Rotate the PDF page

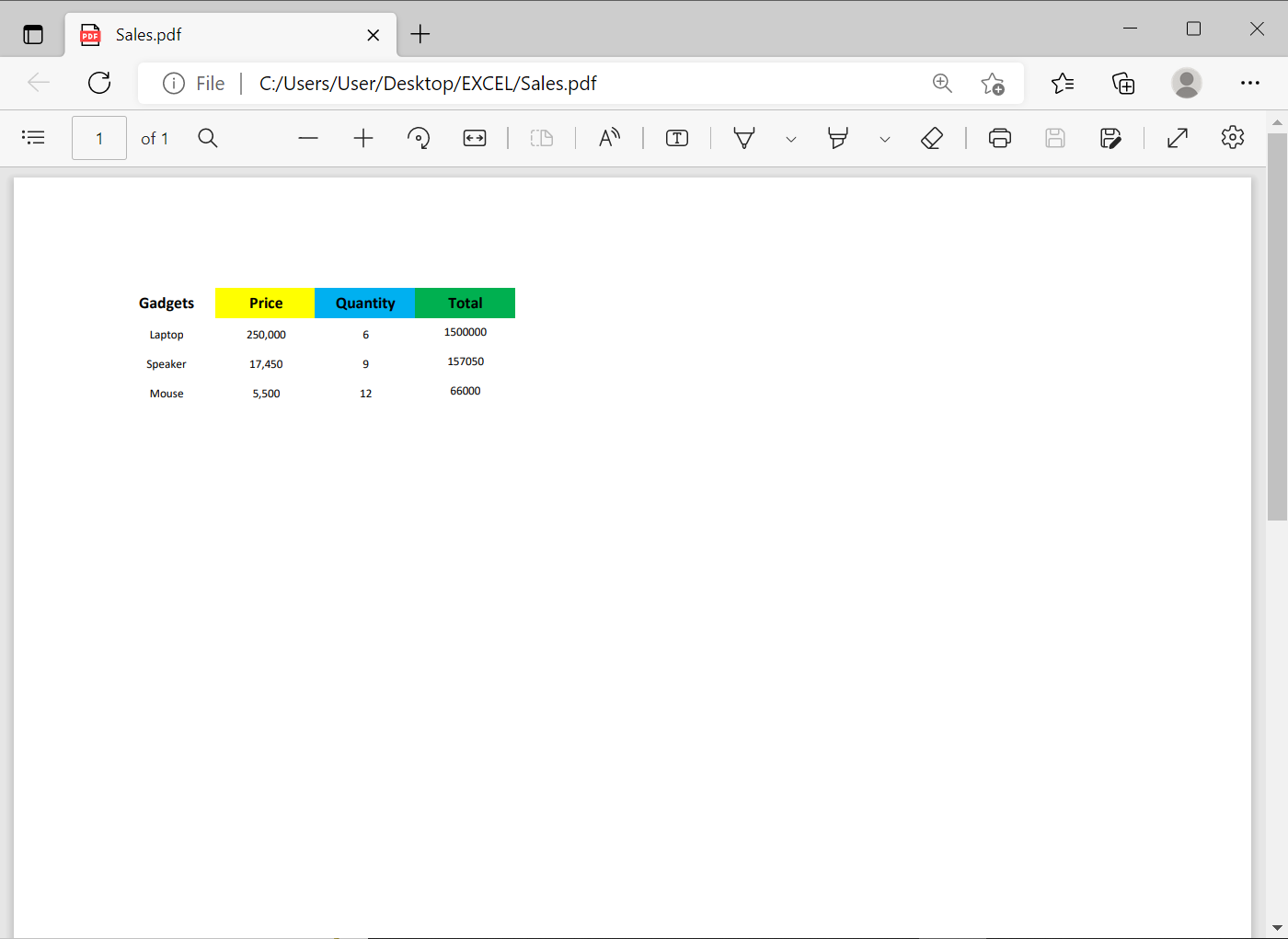[x=419, y=138]
